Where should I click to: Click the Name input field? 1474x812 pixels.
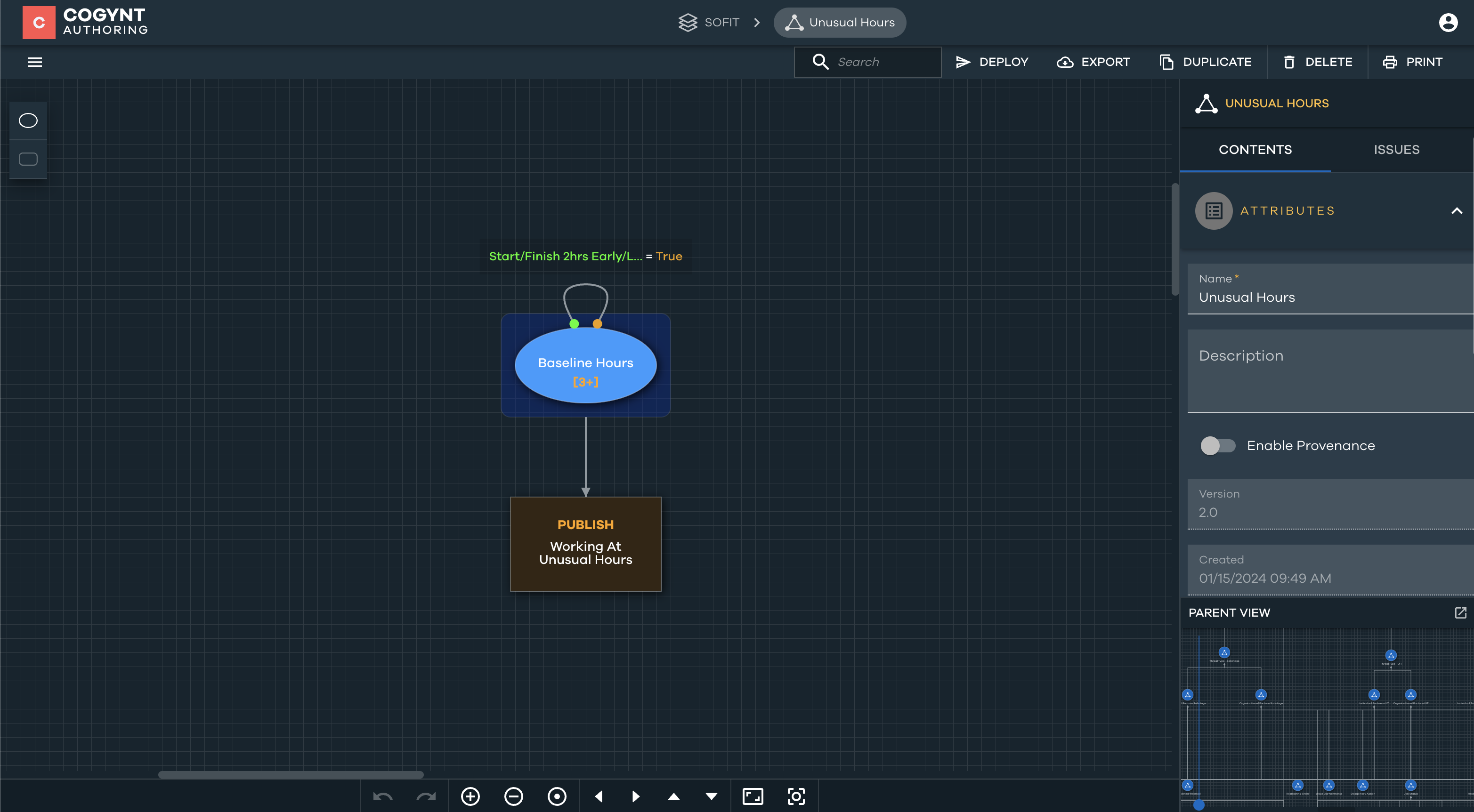(1328, 297)
